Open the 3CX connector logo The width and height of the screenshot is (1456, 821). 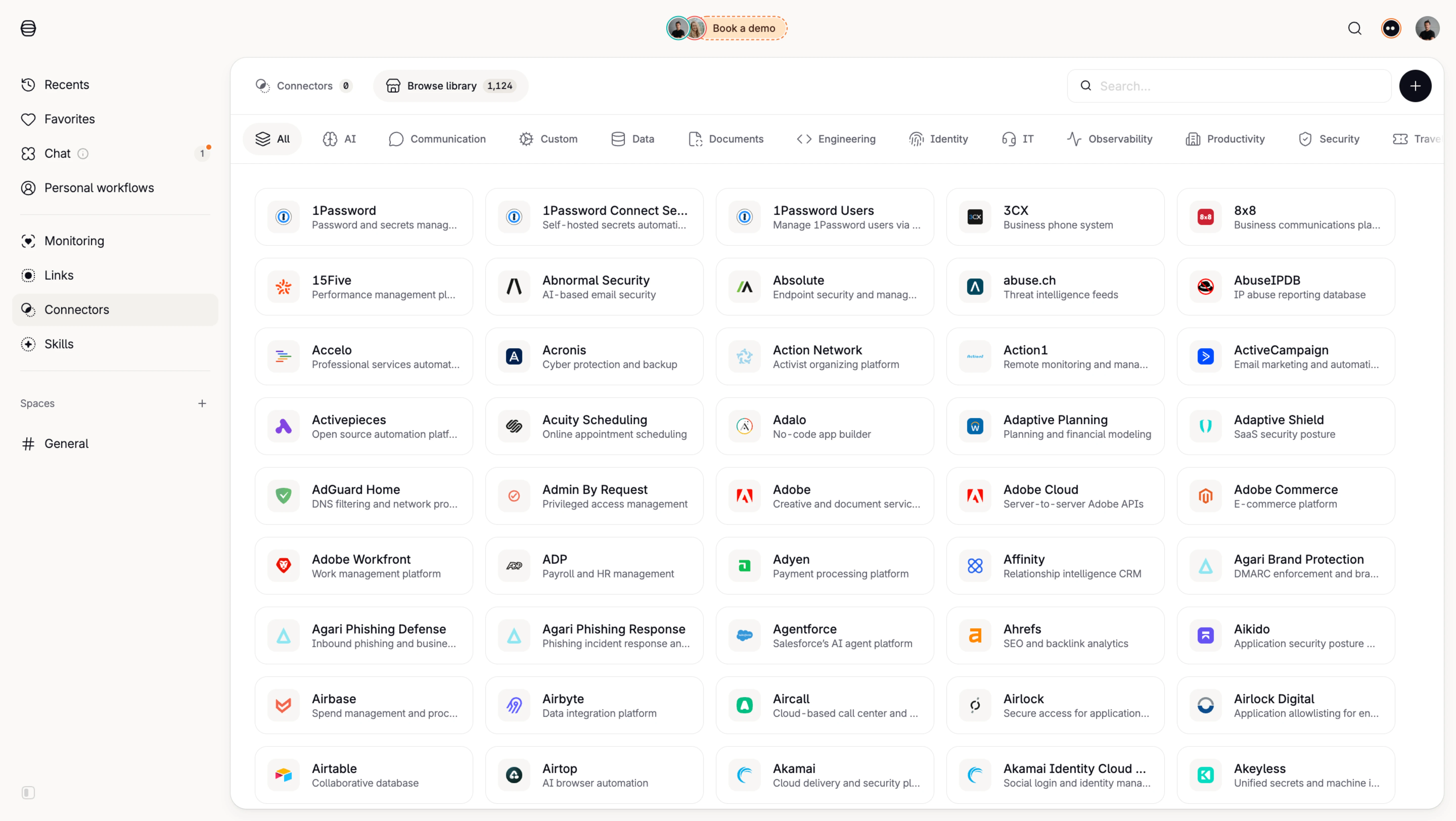tap(974, 217)
